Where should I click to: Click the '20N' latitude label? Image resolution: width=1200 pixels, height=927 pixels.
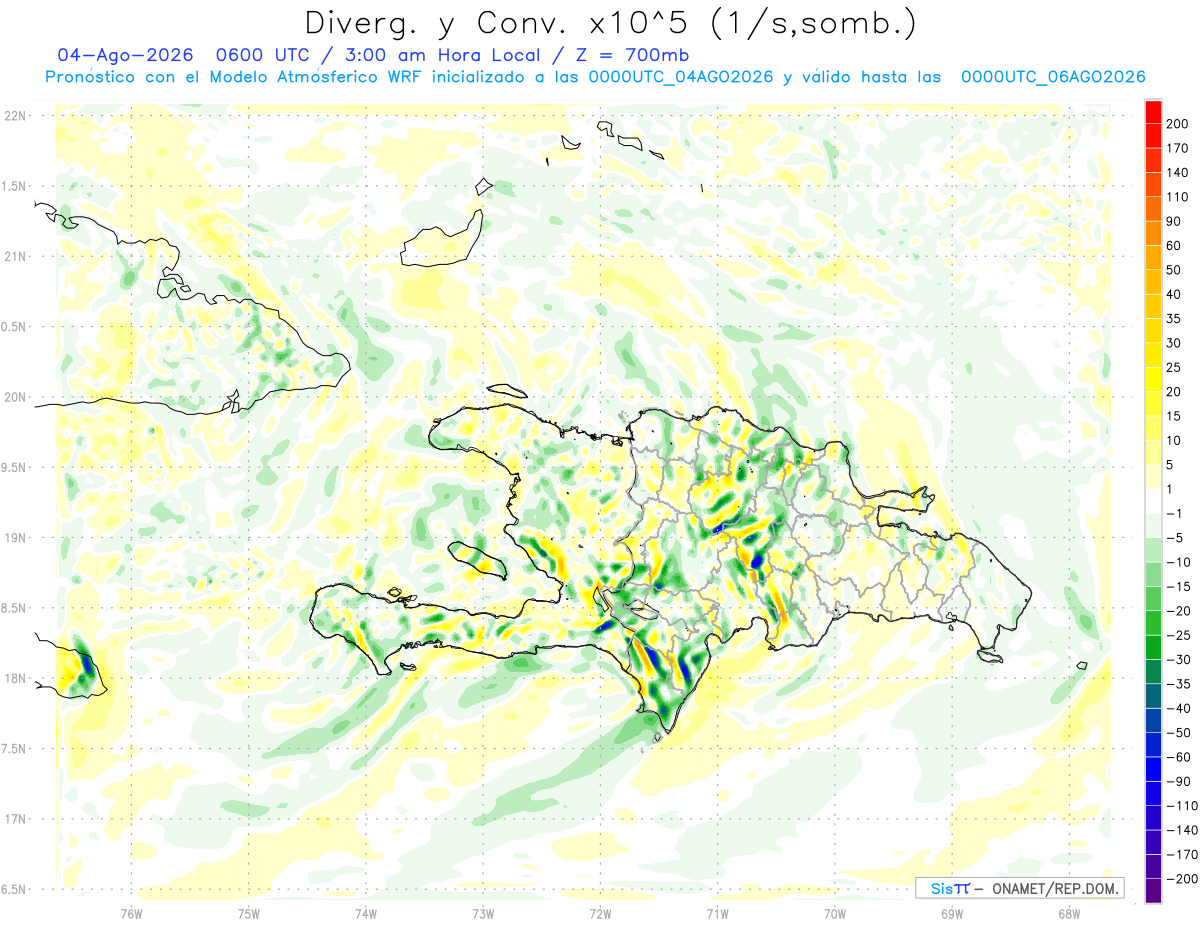(x=14, y=397)
